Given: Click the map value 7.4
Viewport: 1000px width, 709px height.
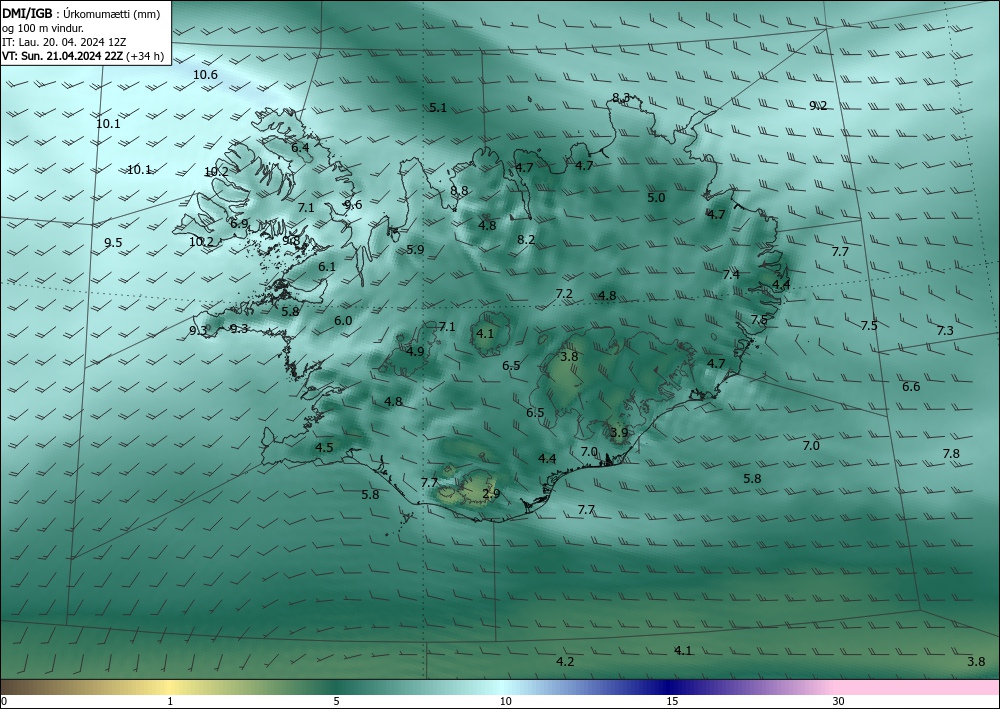Looking at the screenshot, I should tap(732, 275).
